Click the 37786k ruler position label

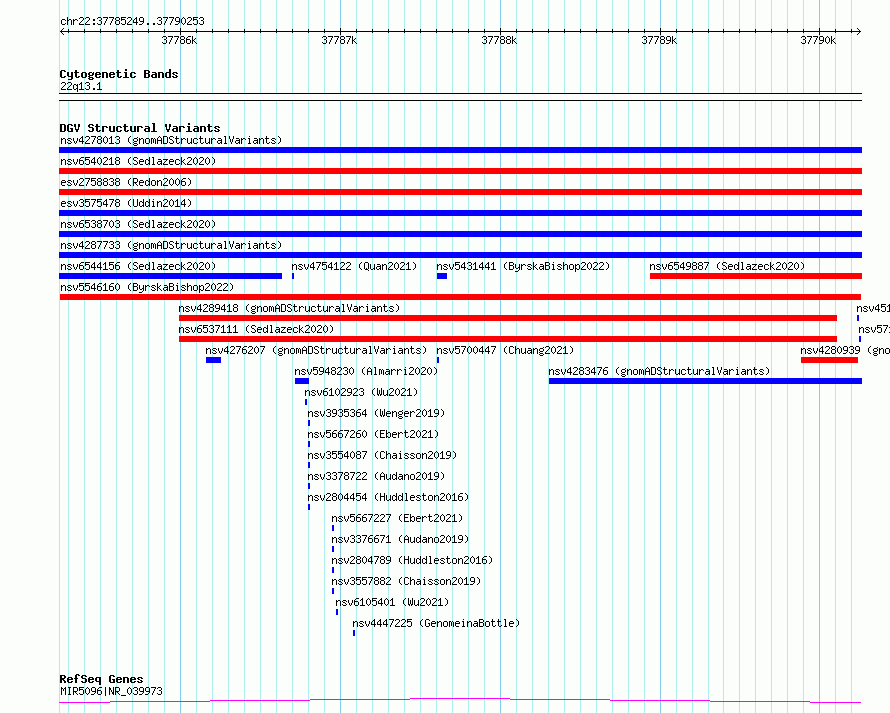point(179,40)
